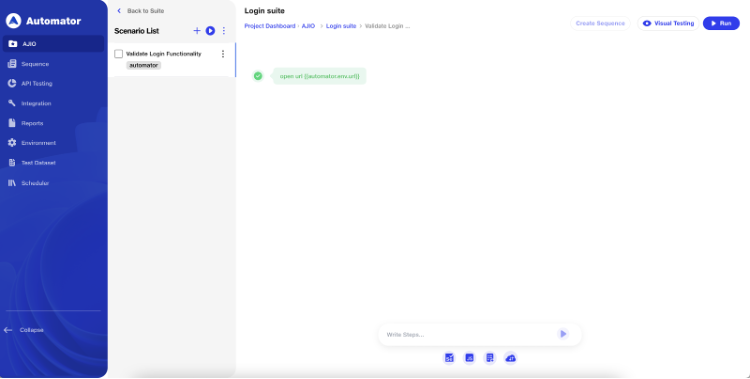This screenshot has width=750, height=379.
Task: Run the scenario
Action: pos(721,23)
